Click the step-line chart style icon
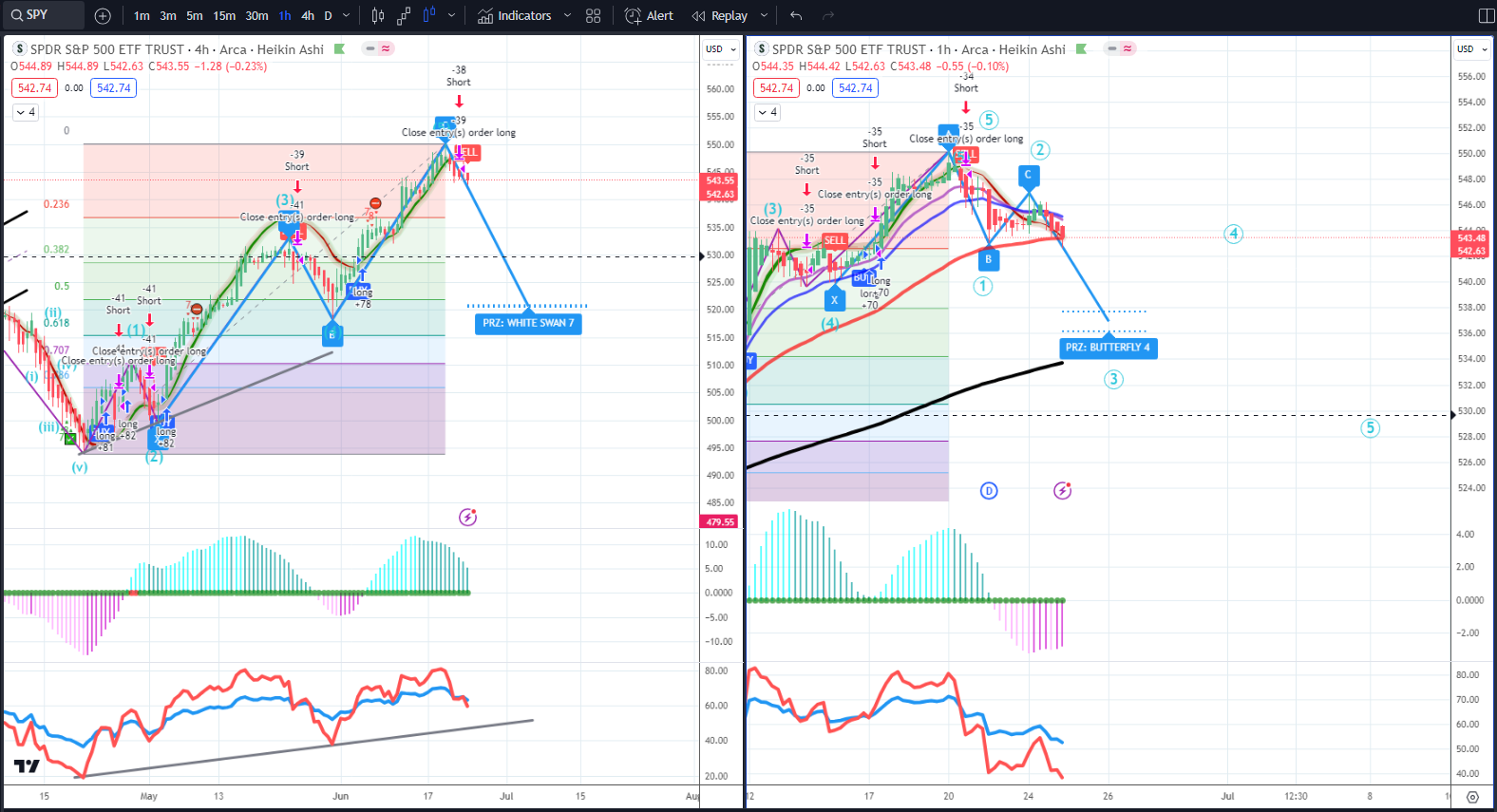This screenshot has height=812, width=1497. click(x=404, y=15)
